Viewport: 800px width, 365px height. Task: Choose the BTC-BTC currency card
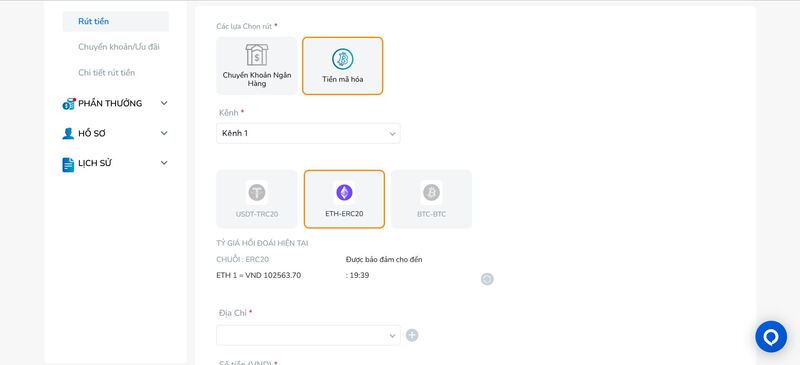431,199
